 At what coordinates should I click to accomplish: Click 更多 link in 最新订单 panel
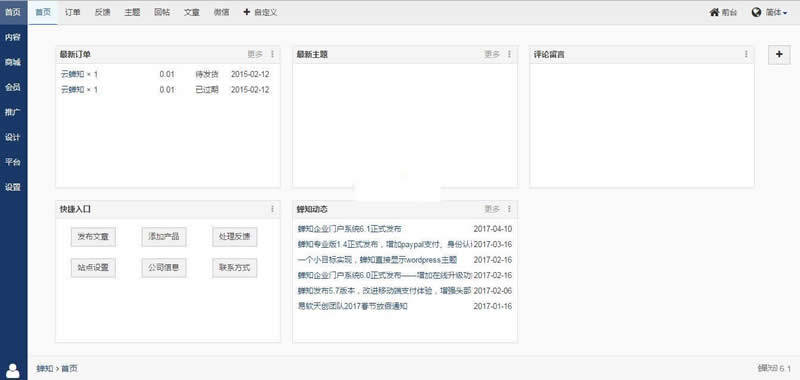pyautogui.click(x=256, y=54)
